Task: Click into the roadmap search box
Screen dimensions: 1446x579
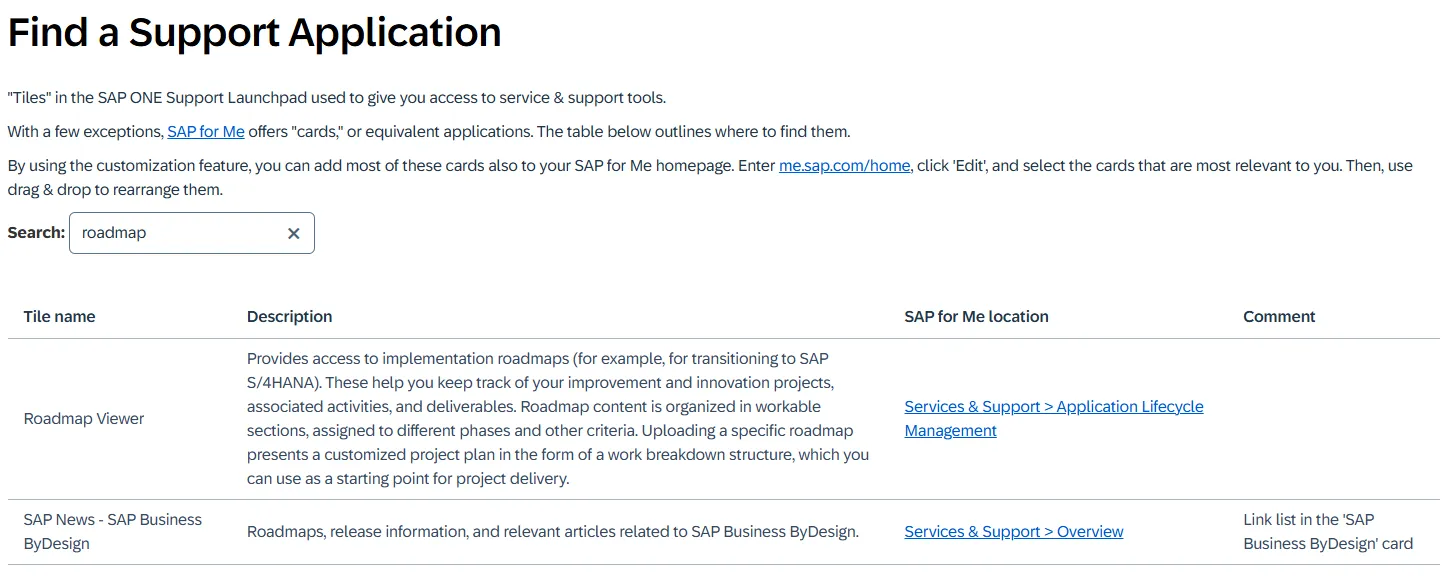Action: [x=175, y=233]
